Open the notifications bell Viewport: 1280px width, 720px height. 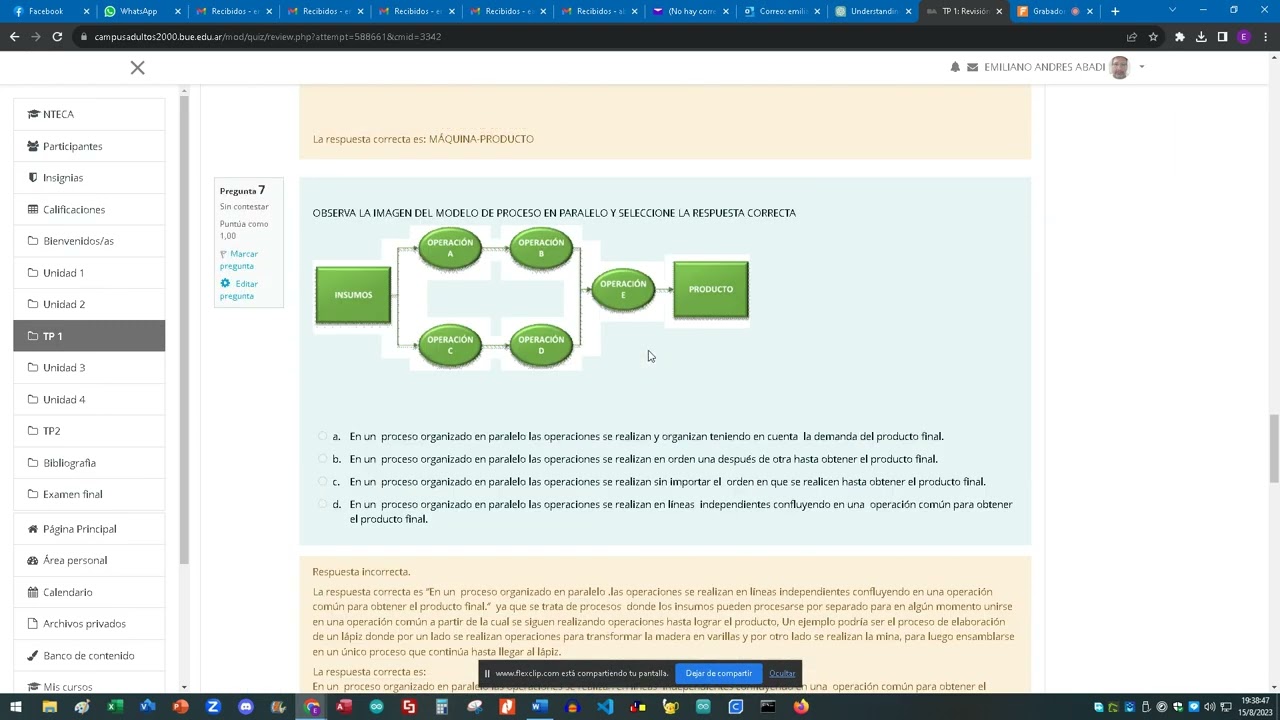(955, 67)
